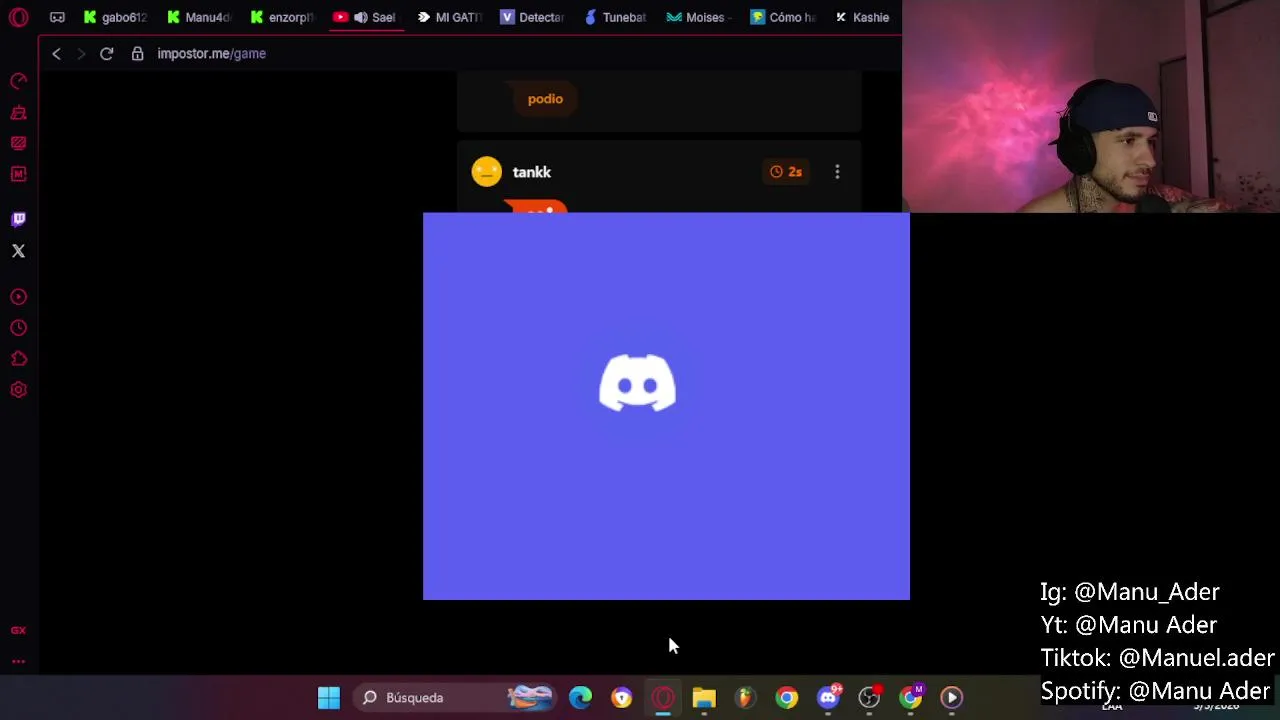Open the M sidebar panel icon
The width and height of the screenshot is (1280, 720).
point(18,174)
